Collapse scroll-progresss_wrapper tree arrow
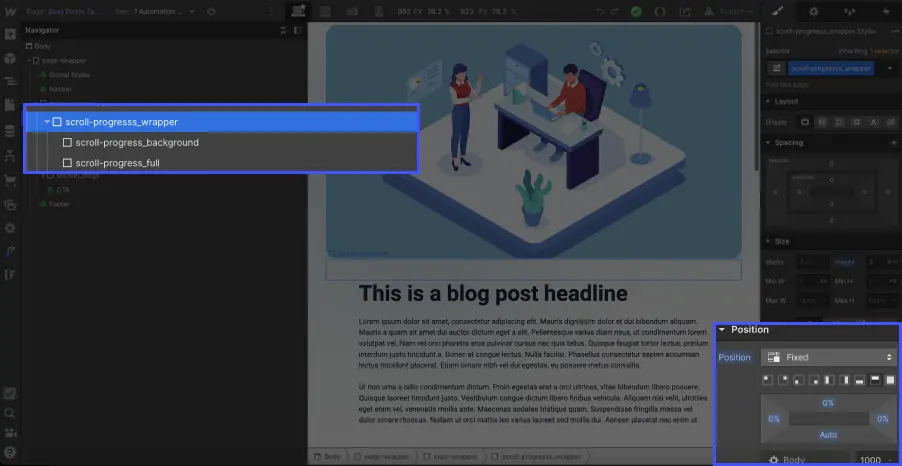The height and width of the screenshot is (466, 902). [x=47, y=122]
